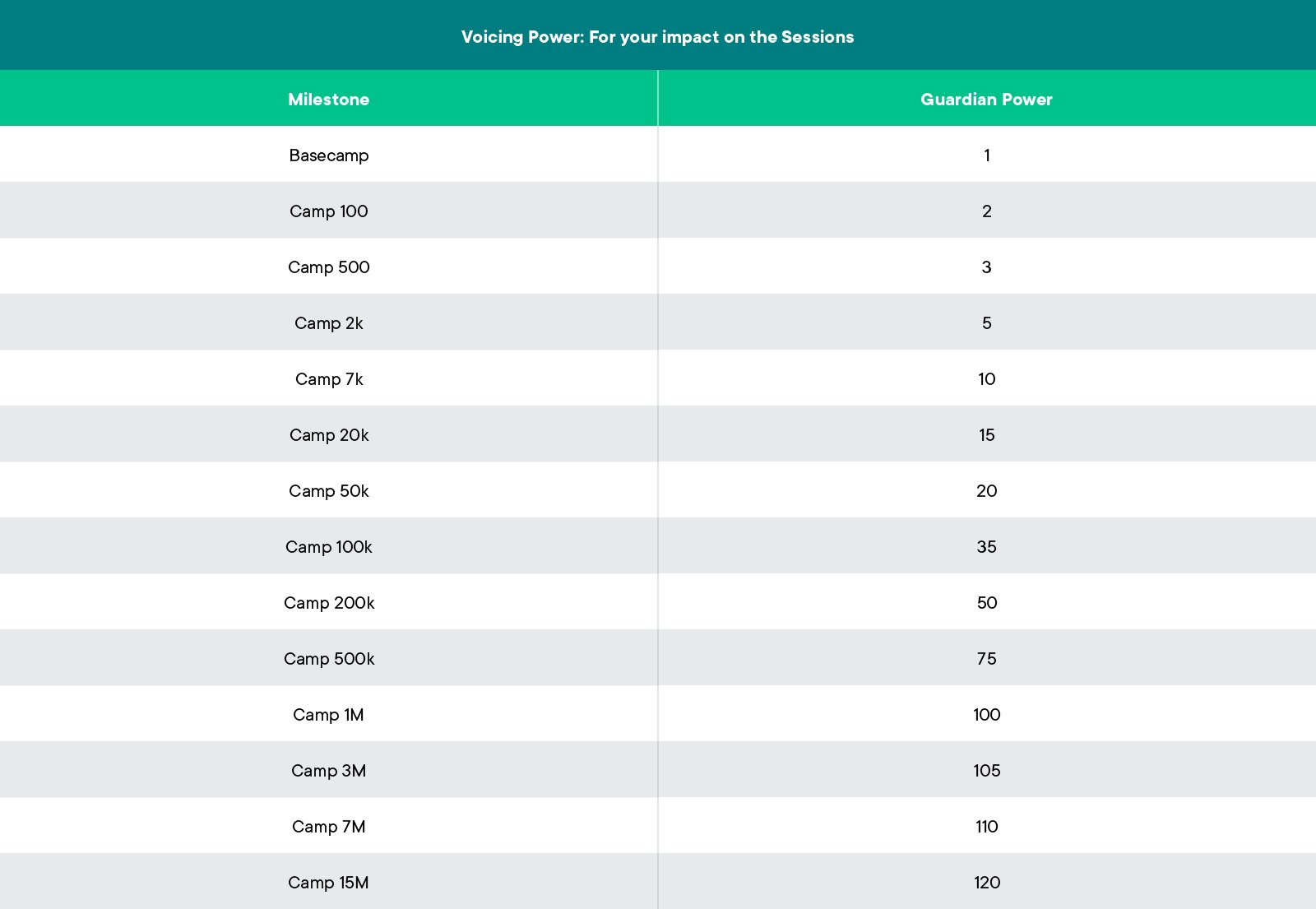The height and width of the screenshot is (909, 1316).
Task: Select the Camp 100 milestone cell
Action: point(328,211)
